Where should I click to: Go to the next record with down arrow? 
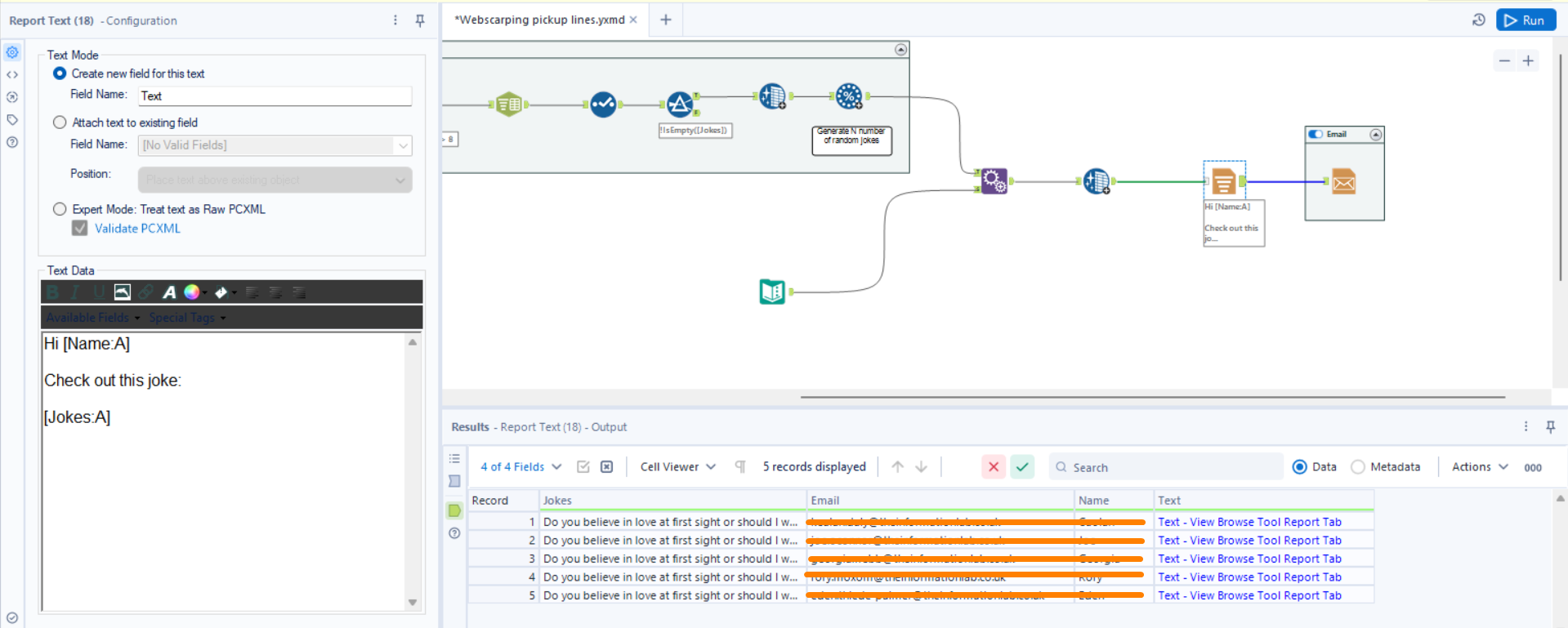[x=921, y=466]
